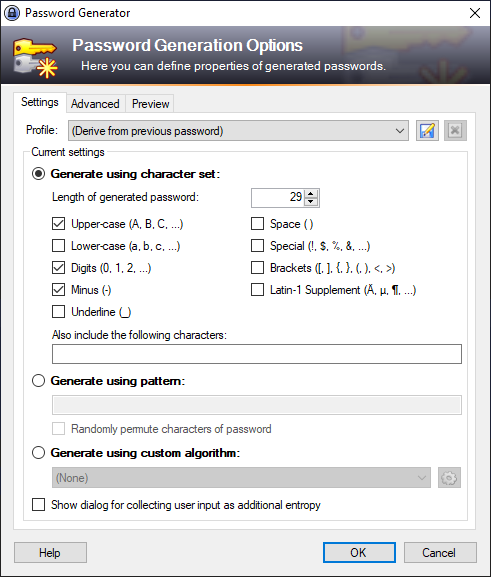This screenshot has height=577, width=491.
Task: Toggle the additional entropy dialog checkbox
Action: point(38,505)
